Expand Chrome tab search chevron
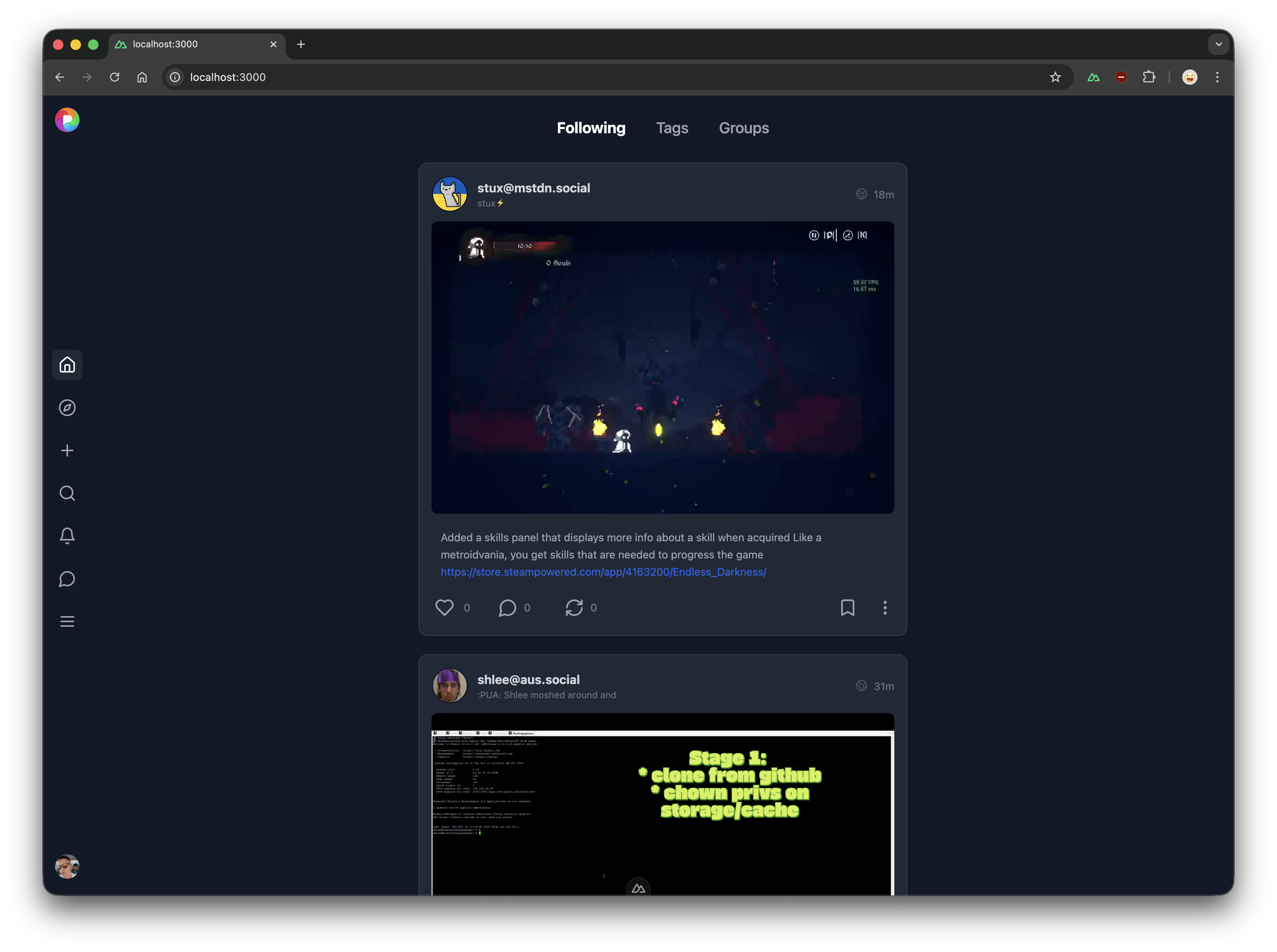 tap(1218, 44)
